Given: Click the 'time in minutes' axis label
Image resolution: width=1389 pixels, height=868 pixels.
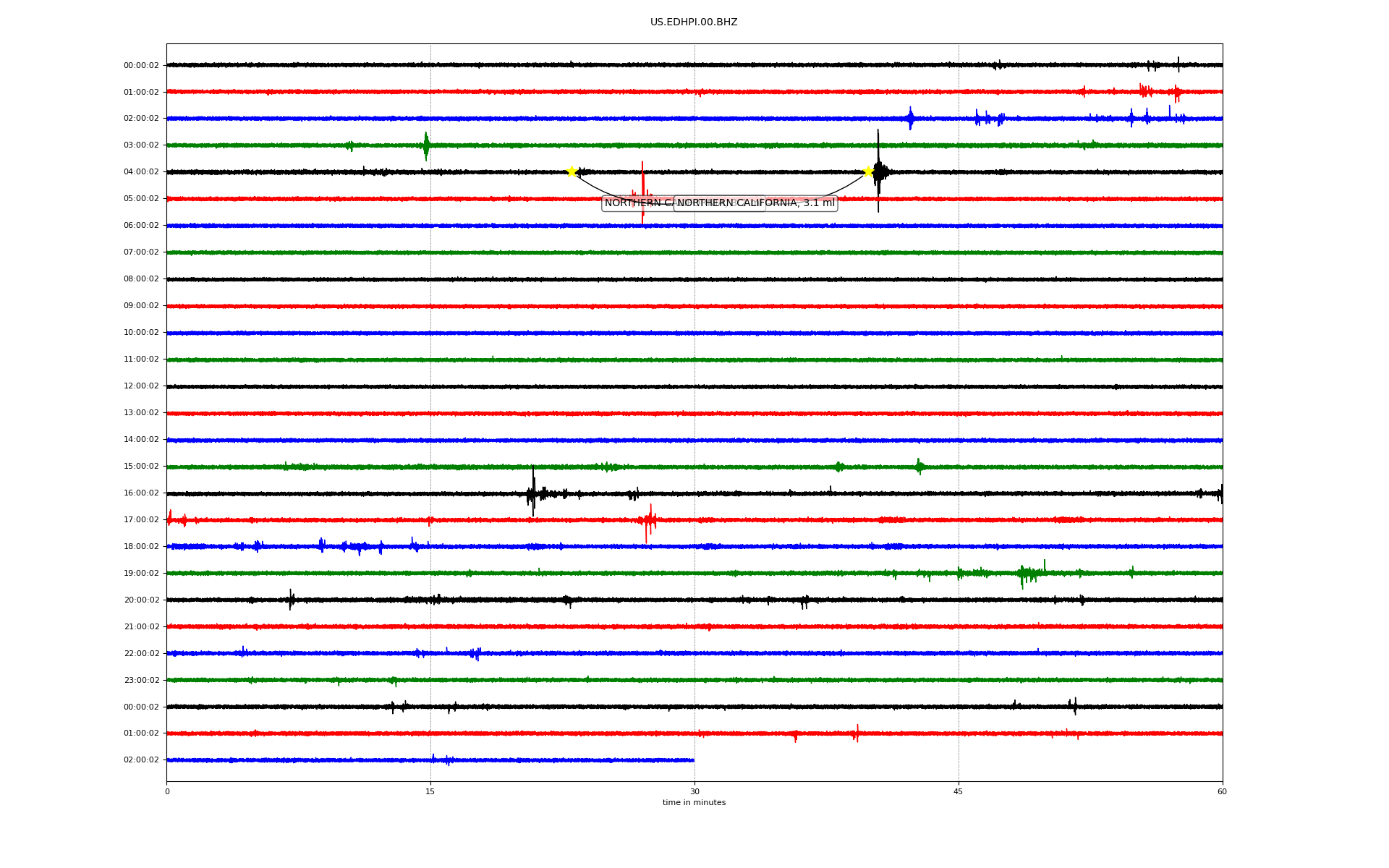Looking at the screenshot, I should pos(694,802).
